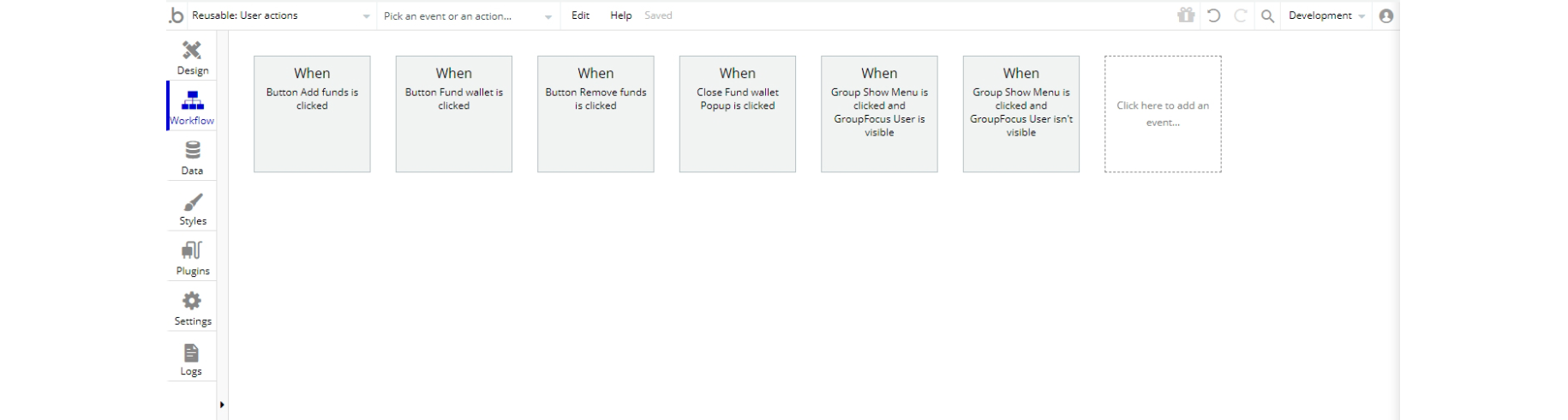Open the Data tab icon
The image size is (1568, 420).
(x=192, y=156)
